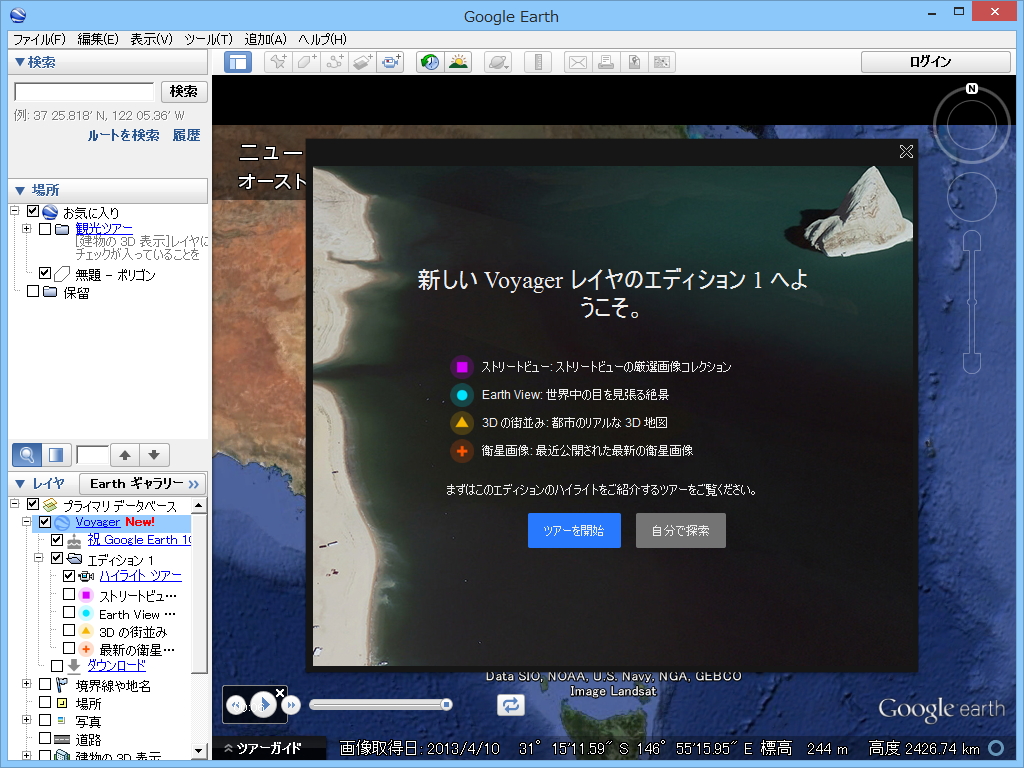Toggle the sidebar visibility icon
1024x768 pixels.
pos(238,62)
